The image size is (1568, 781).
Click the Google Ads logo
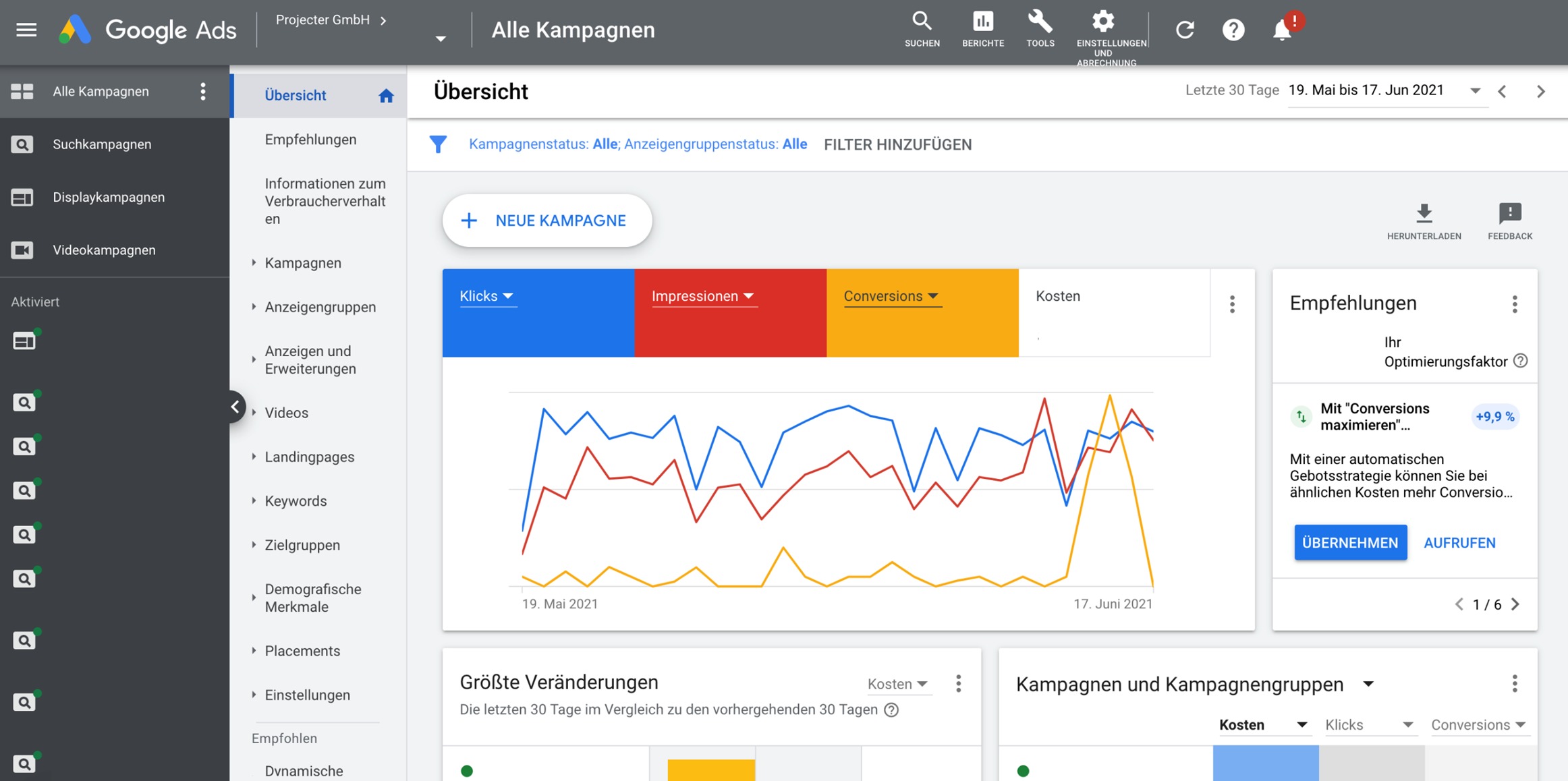(x=147, y=30)
